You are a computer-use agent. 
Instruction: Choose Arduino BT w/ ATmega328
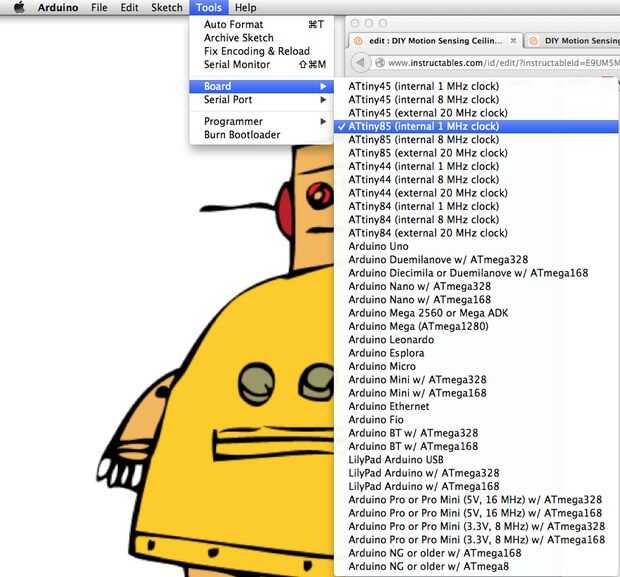point(476,433)
